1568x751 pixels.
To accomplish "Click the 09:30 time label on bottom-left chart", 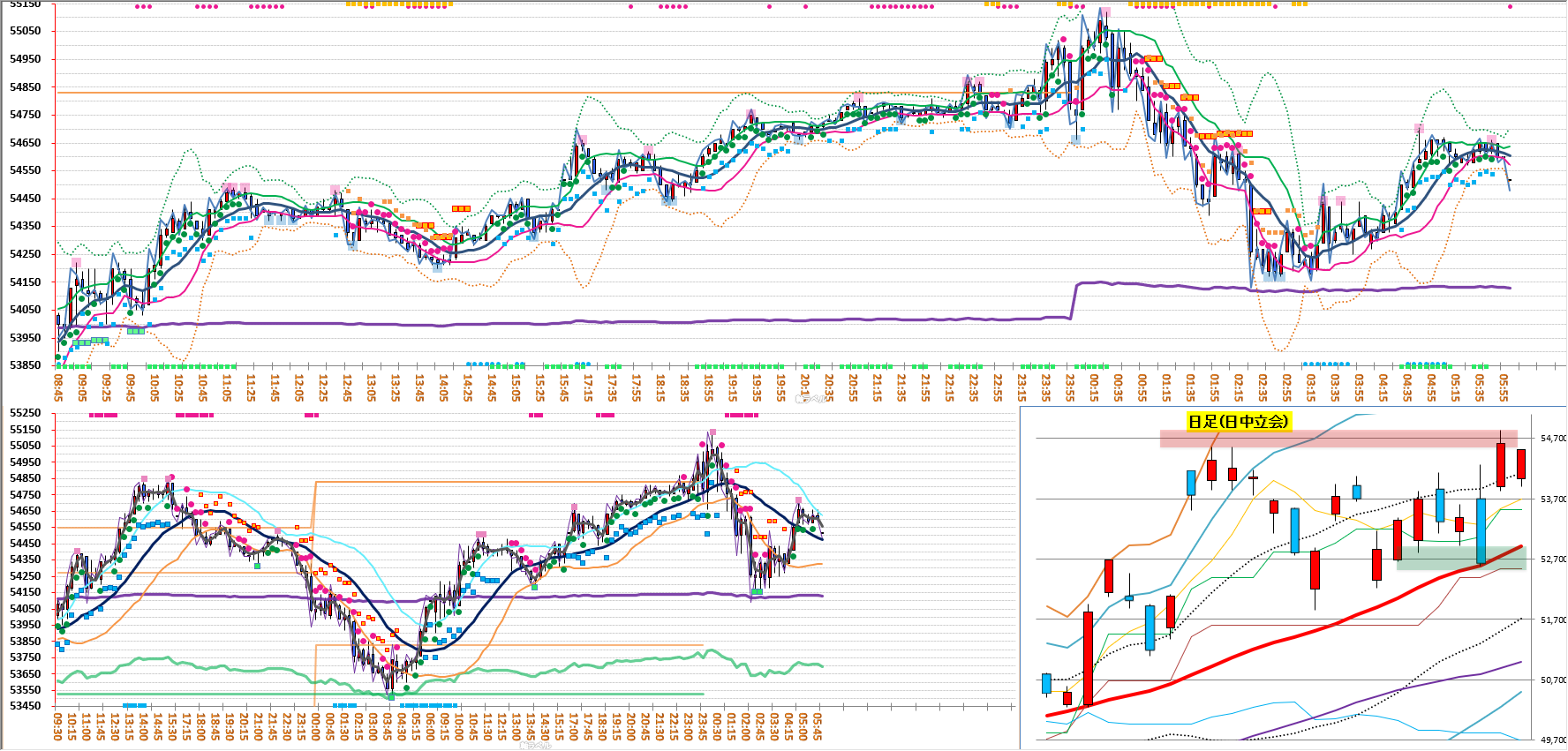I will pyautogui.click(x=58, y=727).
